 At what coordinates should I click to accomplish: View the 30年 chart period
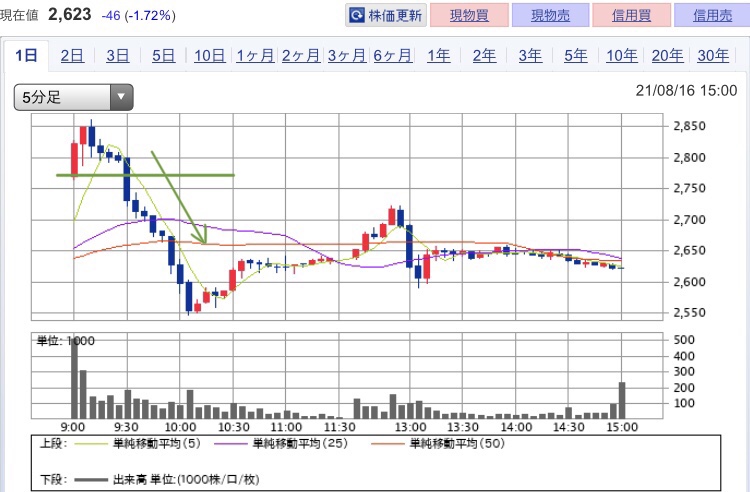713,56
